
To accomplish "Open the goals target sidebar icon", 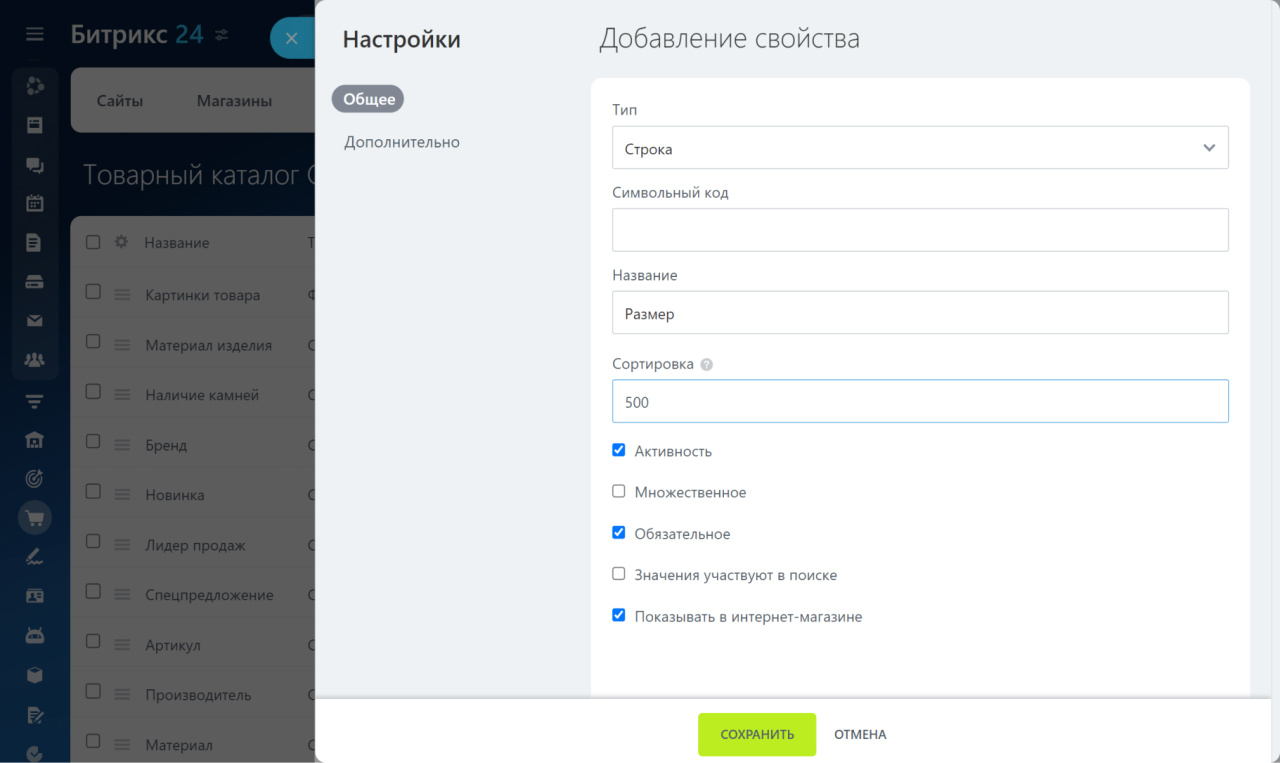I will (35, 479).
